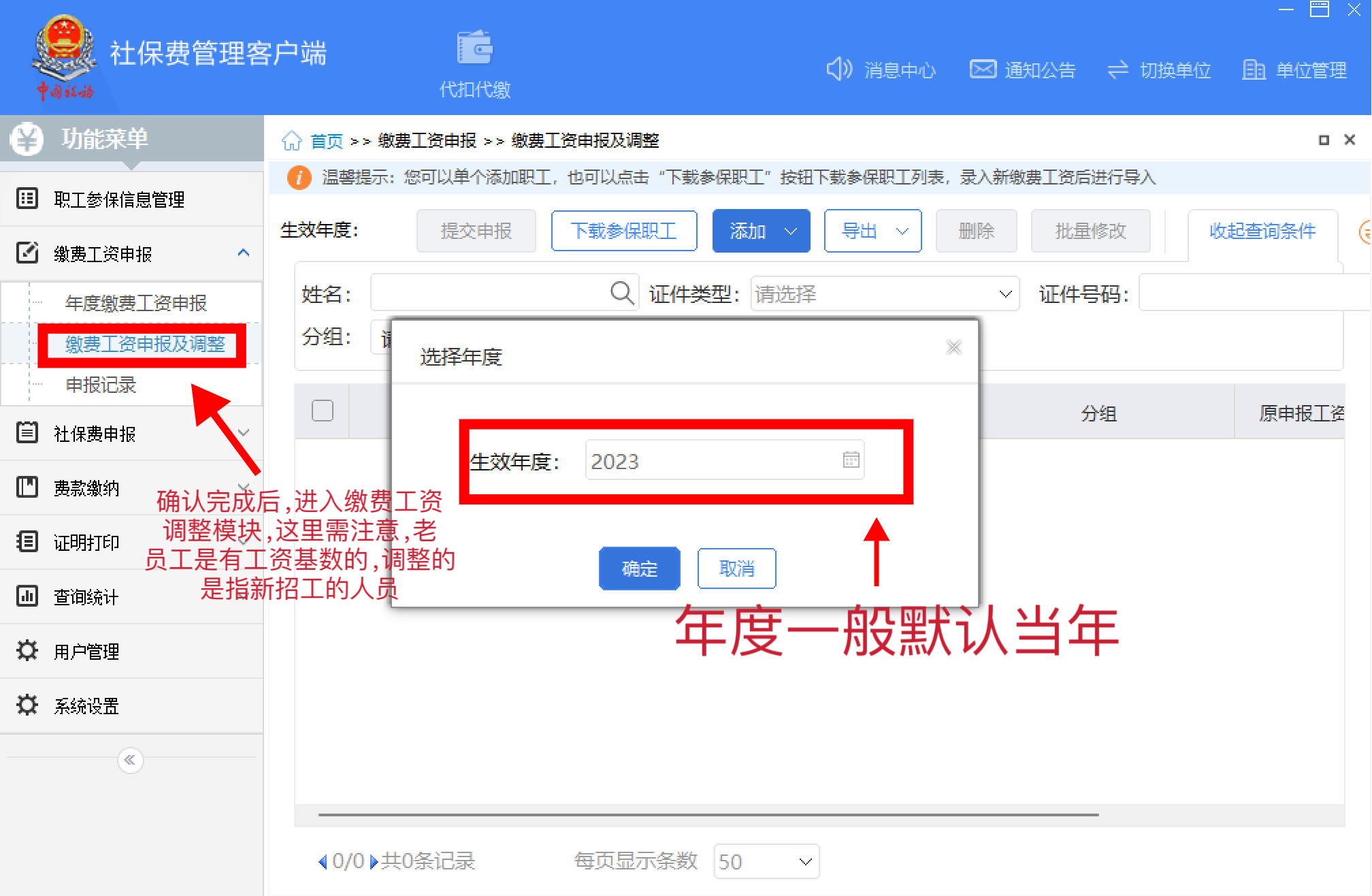Open the 每页显示条数 page-size dropdown

pos(805,861)
